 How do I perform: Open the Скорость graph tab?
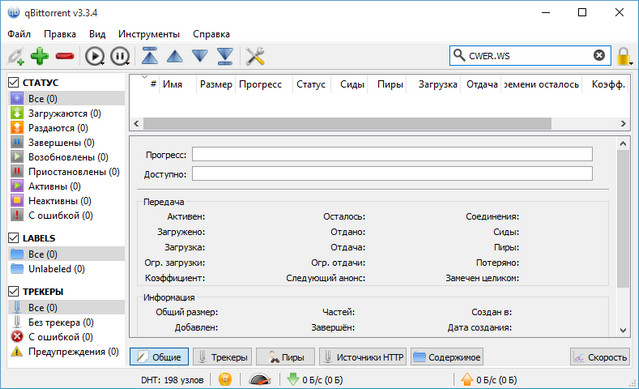coord(600,357)
